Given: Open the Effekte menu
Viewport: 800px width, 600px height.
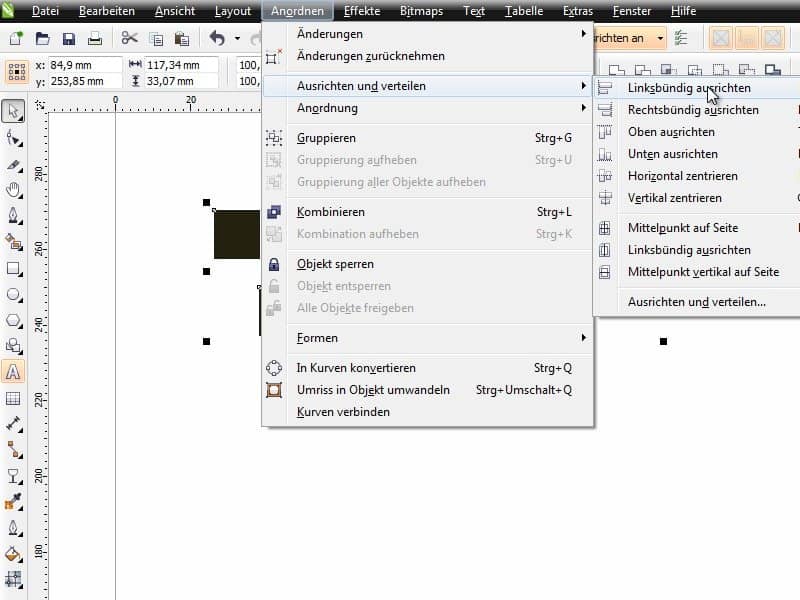Looking at the screenshot, I should pos(361,11).
